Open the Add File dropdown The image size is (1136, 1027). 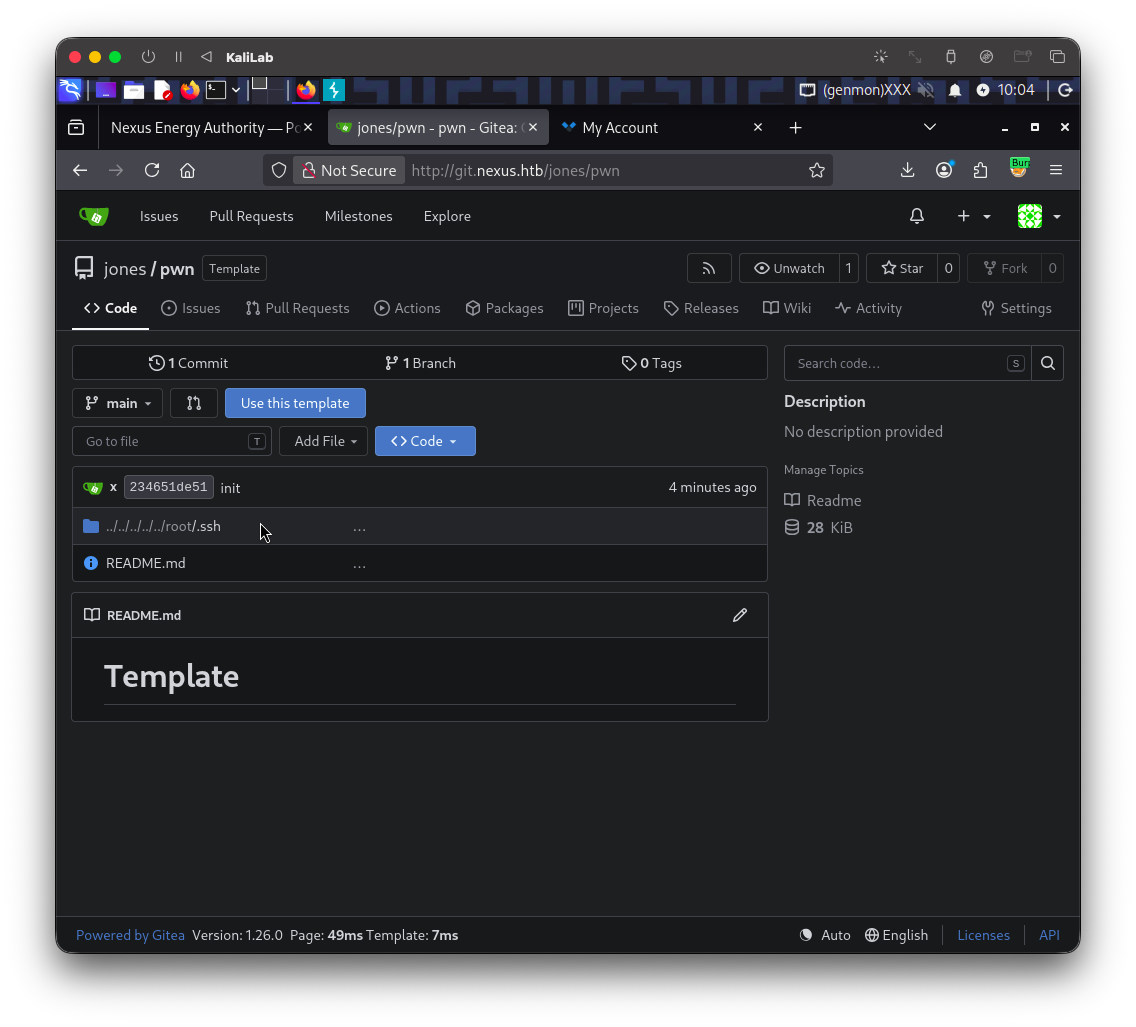coord(324,441)
